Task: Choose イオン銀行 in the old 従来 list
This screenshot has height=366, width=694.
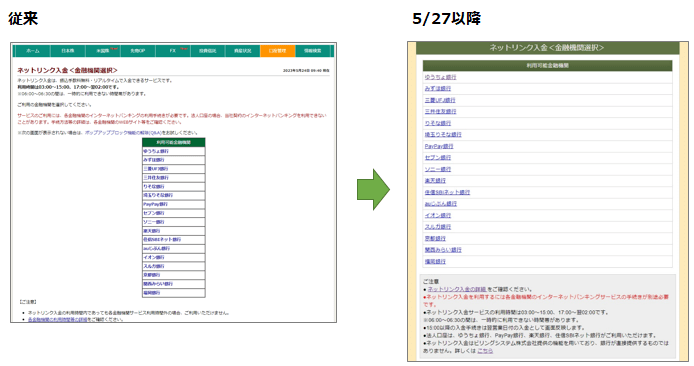Action: point(154,258)
